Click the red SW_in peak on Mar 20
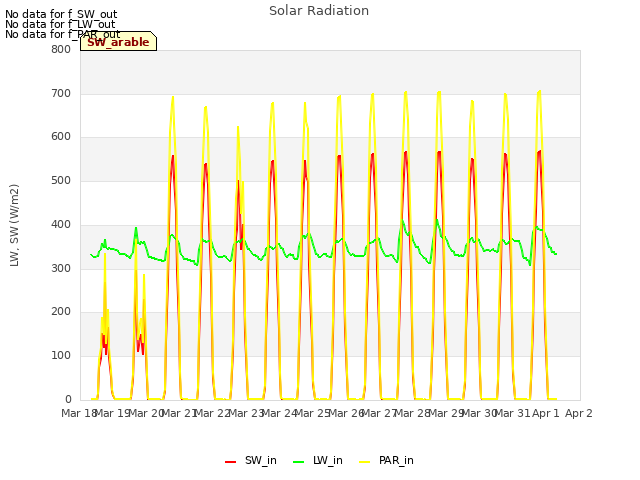 tap(173, 156)
